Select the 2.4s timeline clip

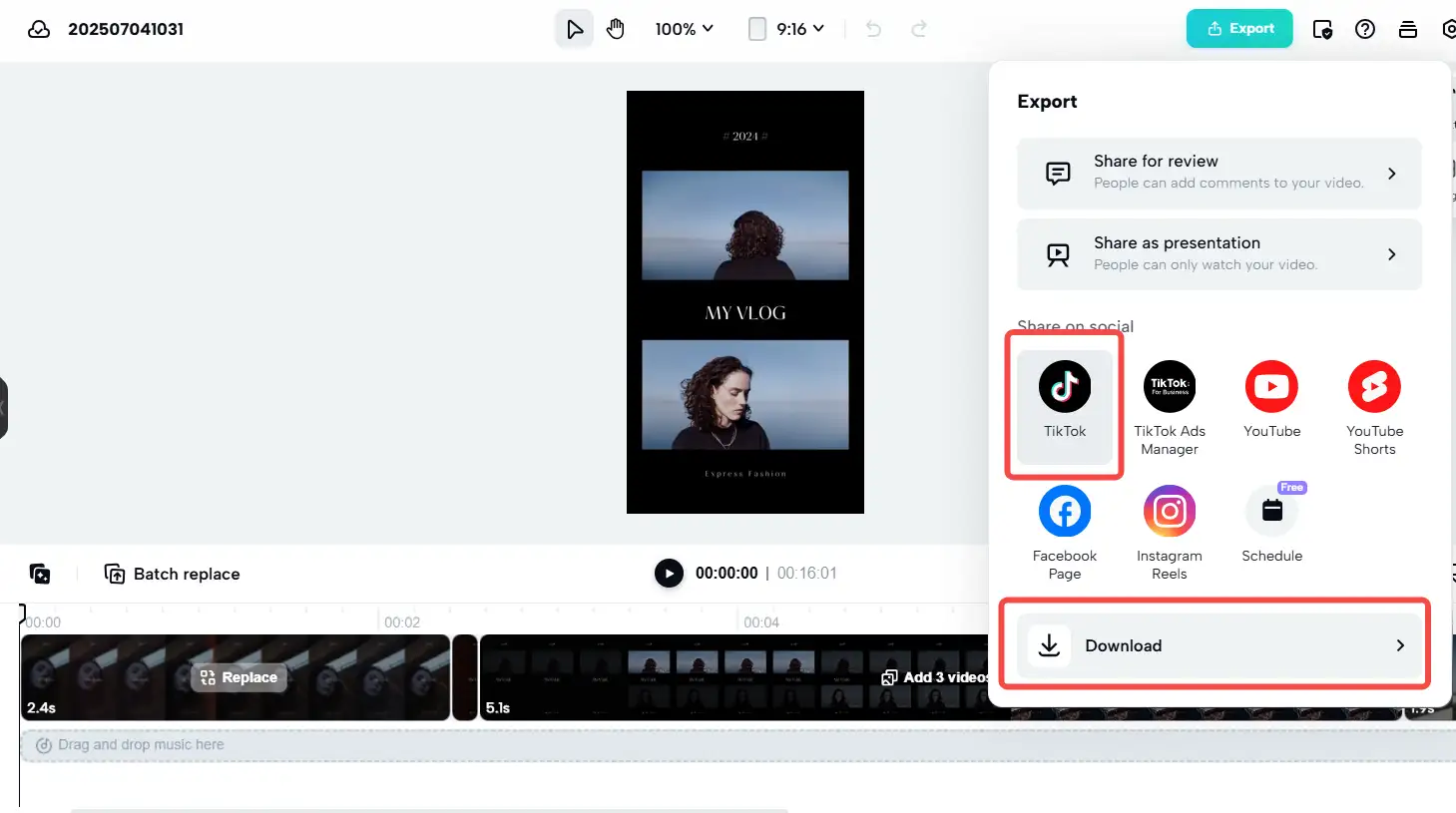(x=236, y=677)
